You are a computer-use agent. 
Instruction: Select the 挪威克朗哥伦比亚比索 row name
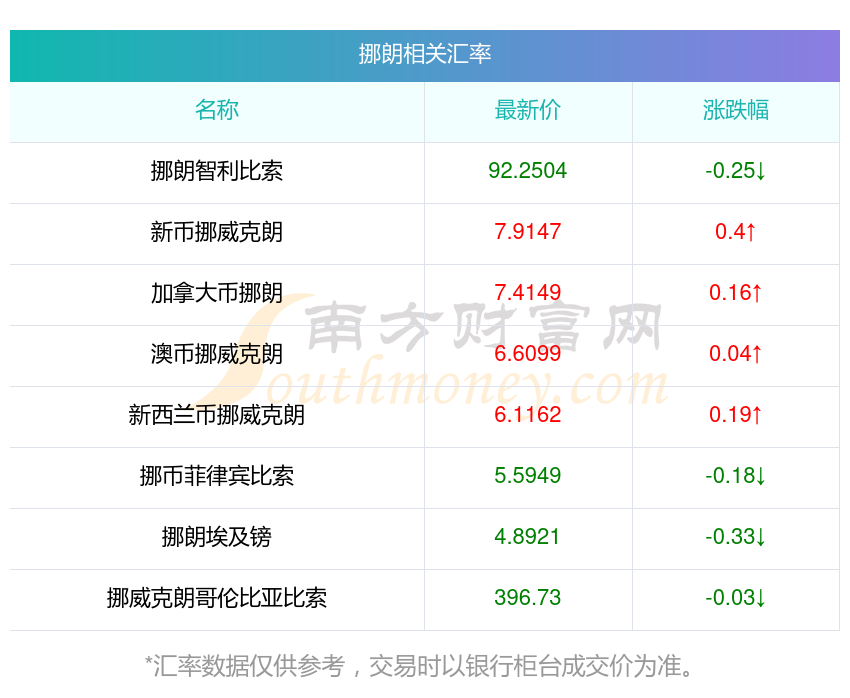[x=217, y=598]
